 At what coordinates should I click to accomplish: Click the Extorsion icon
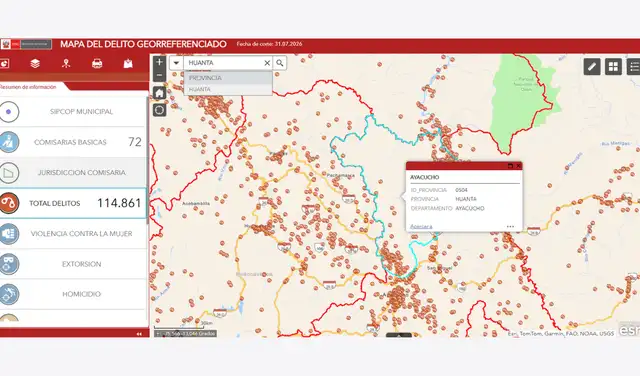pos(9,264)
